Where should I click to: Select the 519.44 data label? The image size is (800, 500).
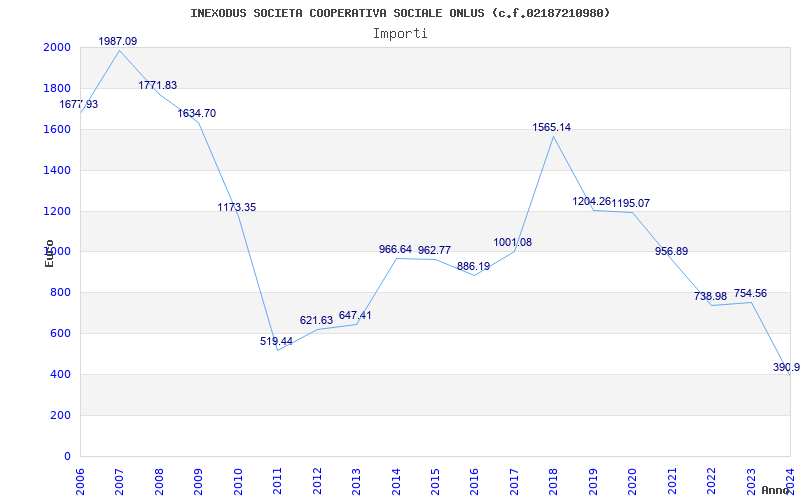(276, 341)
